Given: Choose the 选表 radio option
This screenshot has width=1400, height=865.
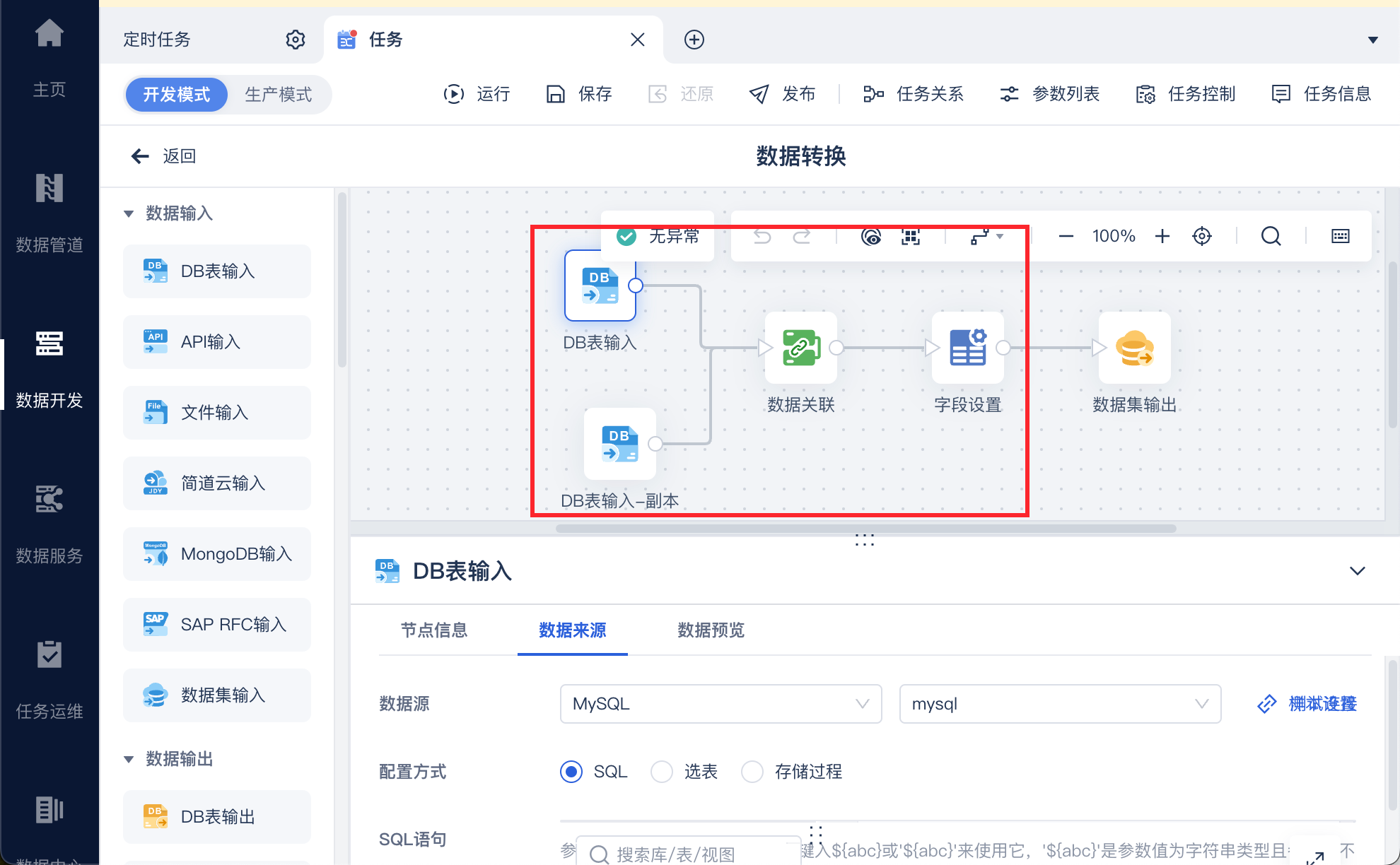Looking at the screenshot, I should pyautogui.click(x=662, y=772).
